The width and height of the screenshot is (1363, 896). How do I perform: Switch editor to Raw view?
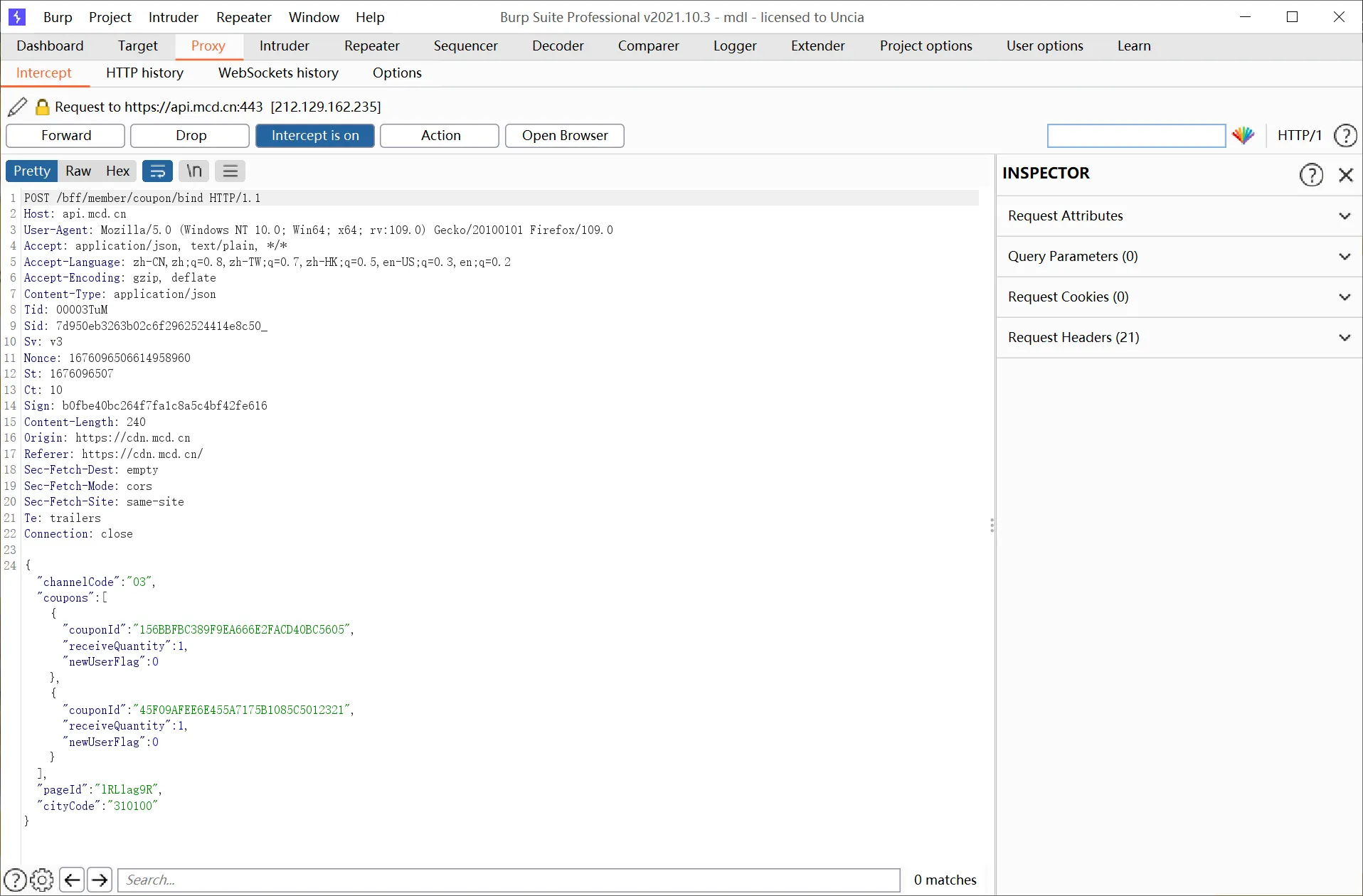coord(78,171)
